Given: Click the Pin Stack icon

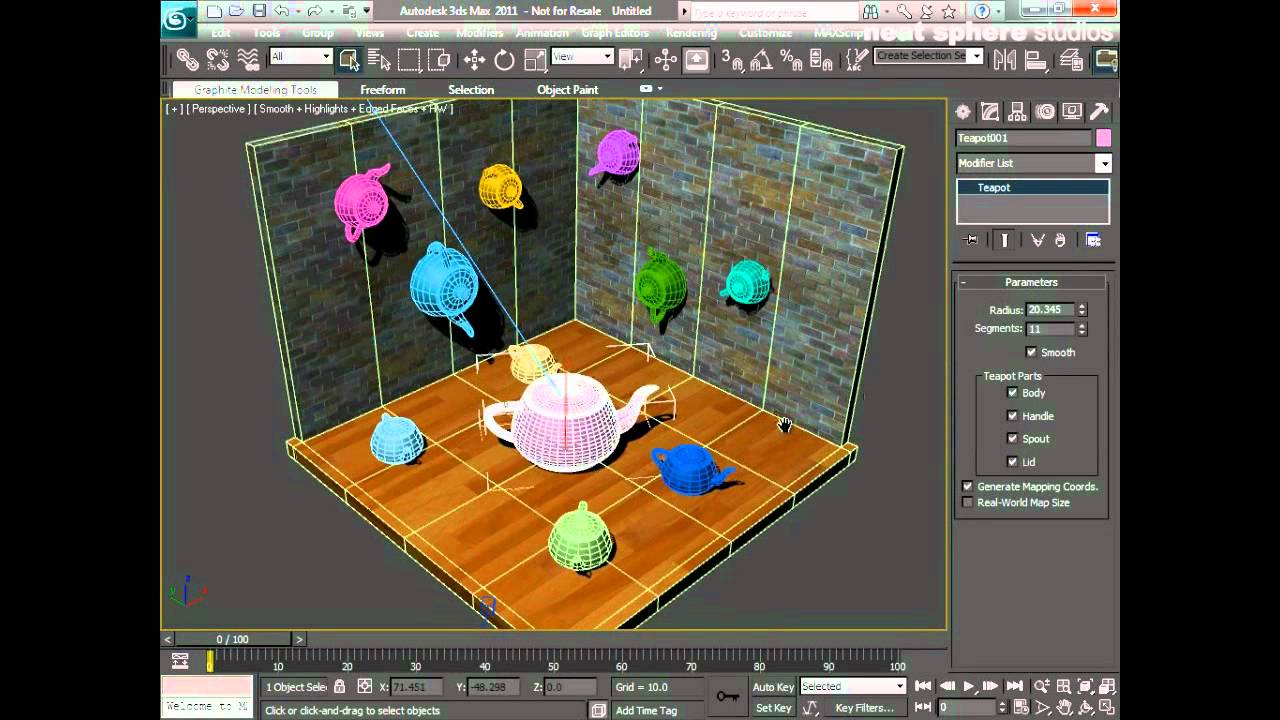Looking at the screenshot, I should [971, 240].
